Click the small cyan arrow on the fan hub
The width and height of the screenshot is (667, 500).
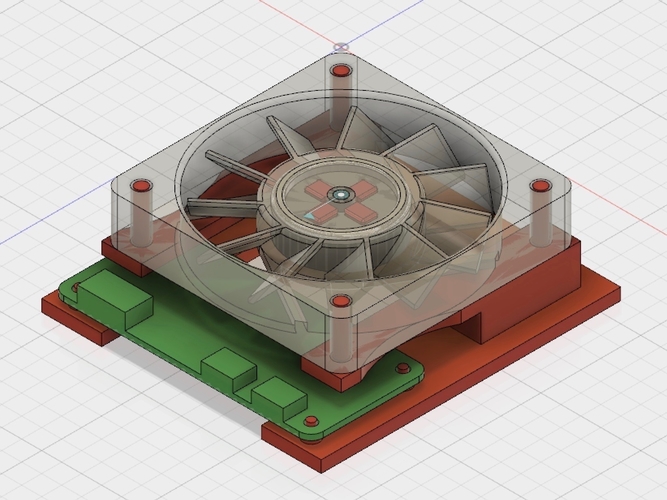click(x=309, y=216)
